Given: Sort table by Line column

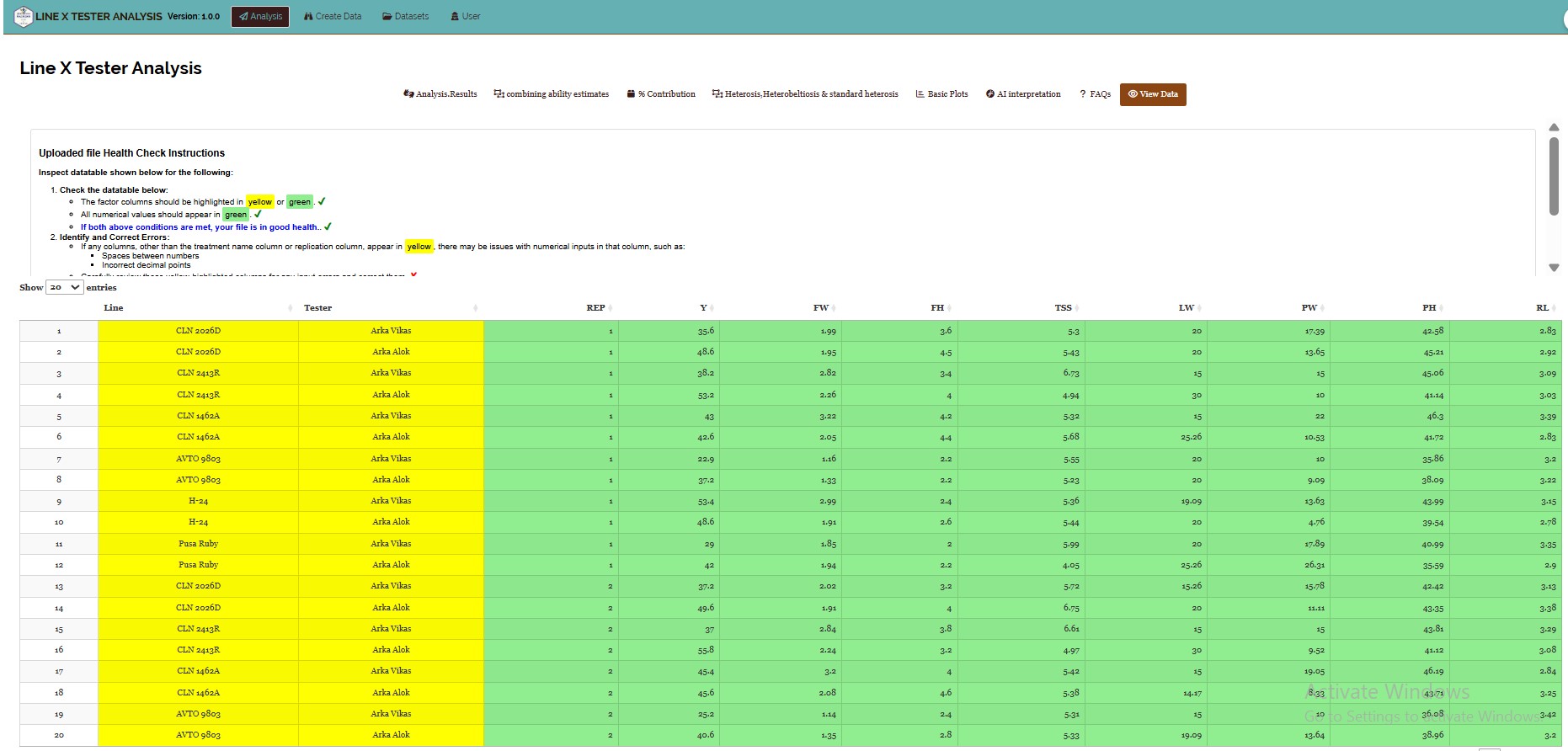Looking at the screenshot, I should [x=198, y=308].
